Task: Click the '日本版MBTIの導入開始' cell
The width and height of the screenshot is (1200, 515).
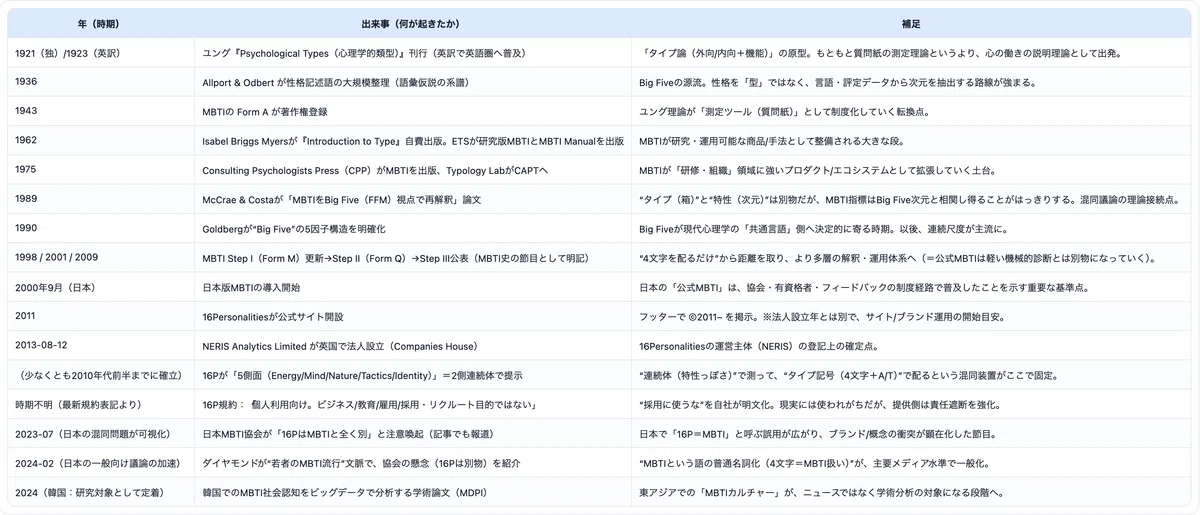Action: tap(412, 287)
